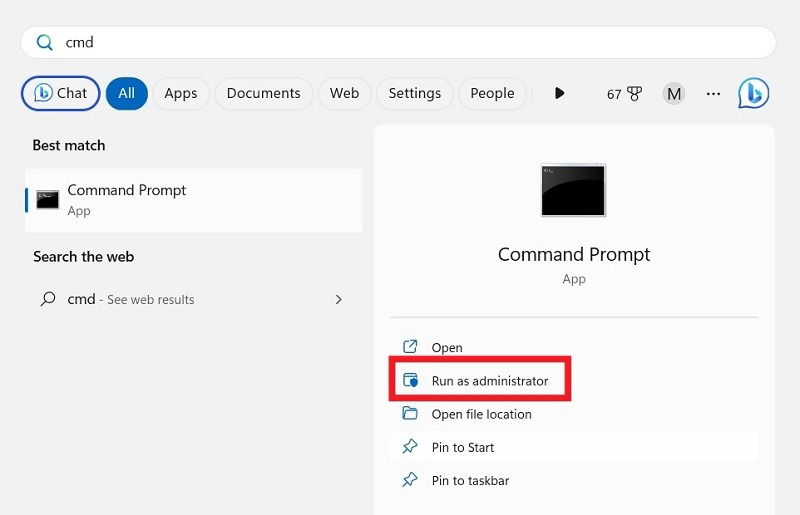
Task: Open the three-dot options menu
Action: [713, 94]
